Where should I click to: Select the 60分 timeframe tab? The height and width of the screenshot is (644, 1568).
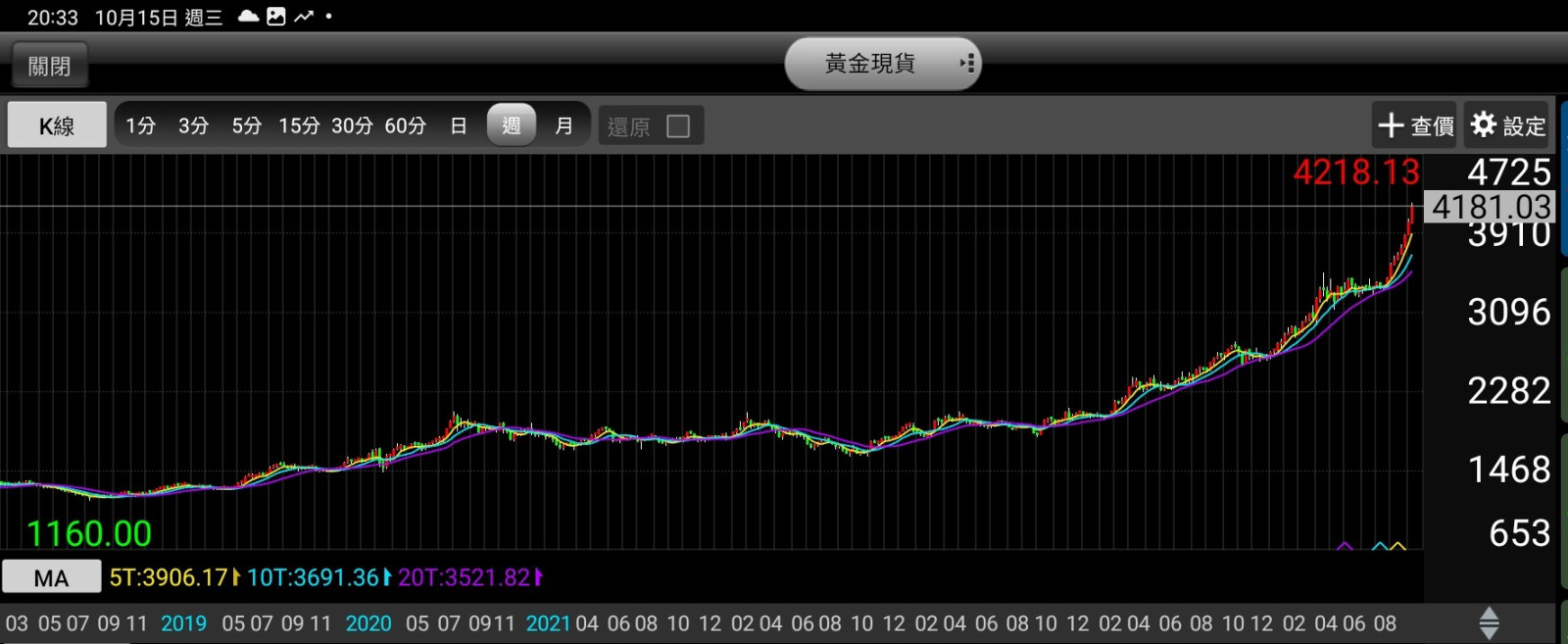pyautogui.click(x=405, y=125)
